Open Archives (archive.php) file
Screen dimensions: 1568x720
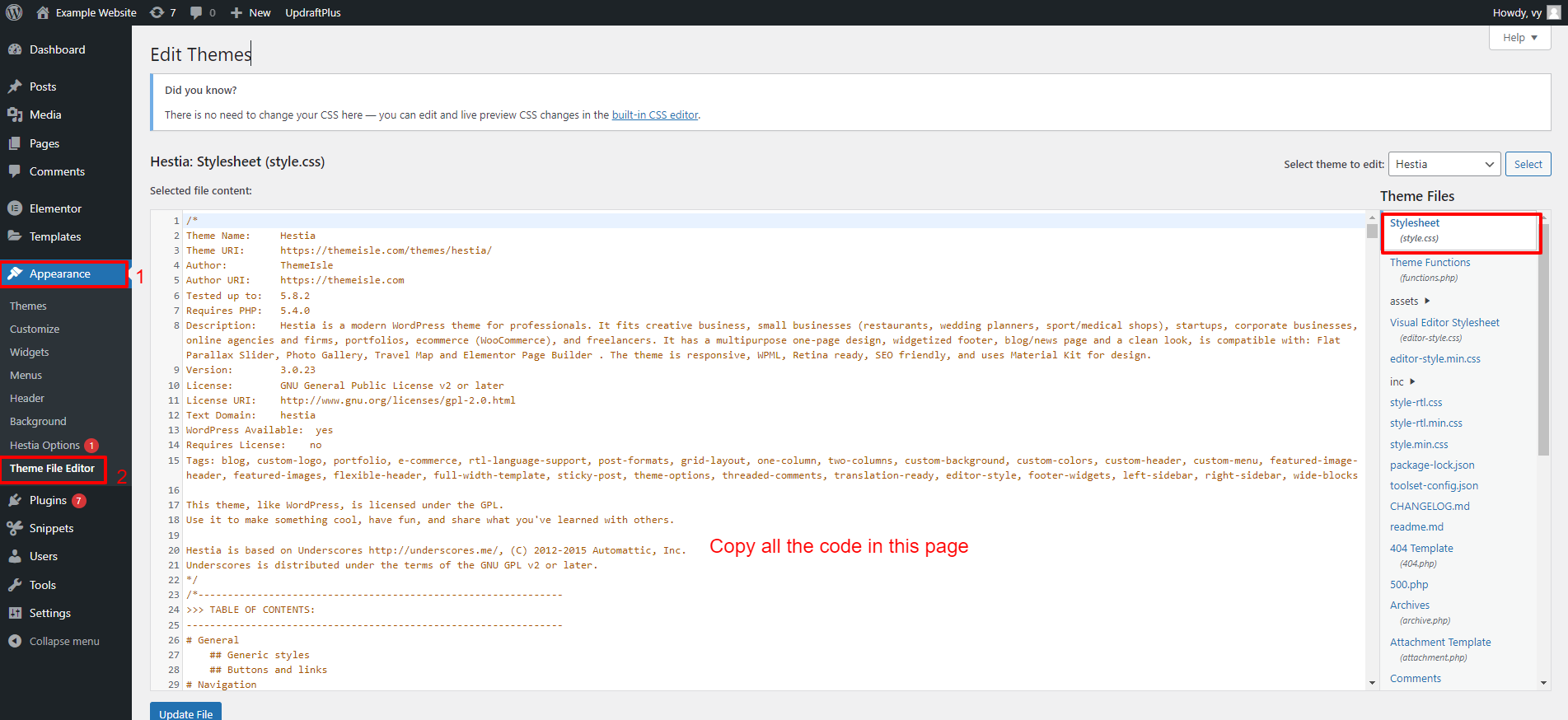pyautogui.click(x=1420, y=612)
